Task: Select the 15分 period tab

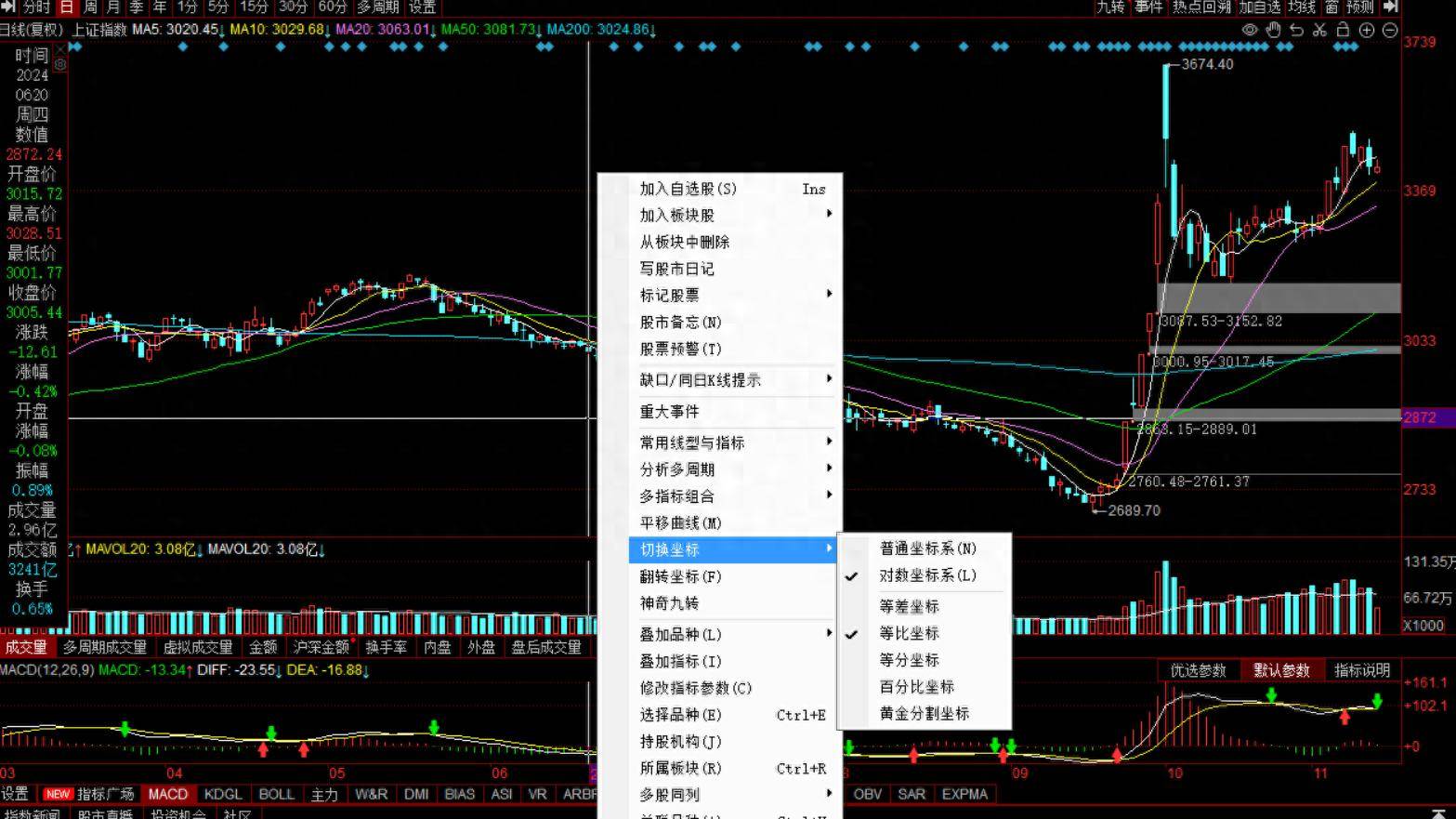Action: coord(254,7)
